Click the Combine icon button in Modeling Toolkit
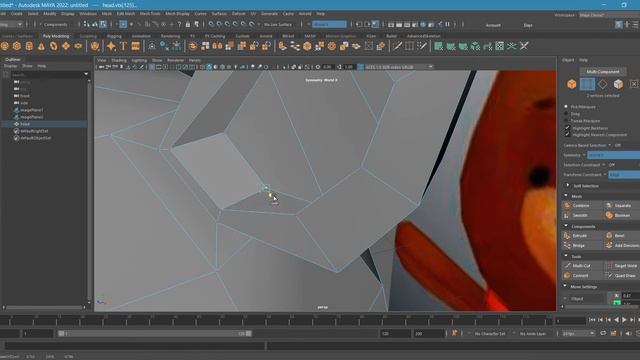The image size is (640, 360). pyautogui.click(x=567, y=205)
